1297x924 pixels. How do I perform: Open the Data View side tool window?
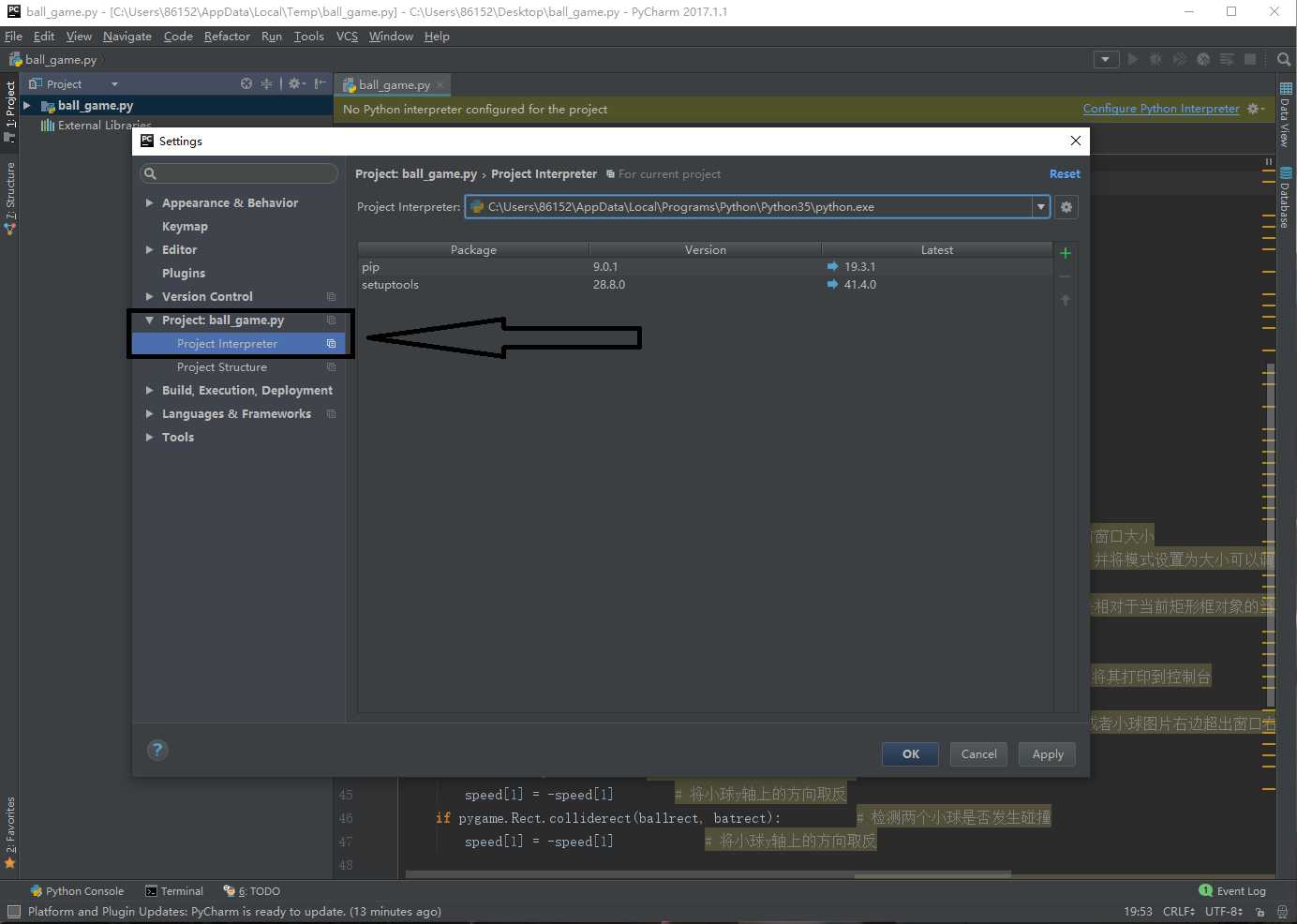pos(1286,114)
